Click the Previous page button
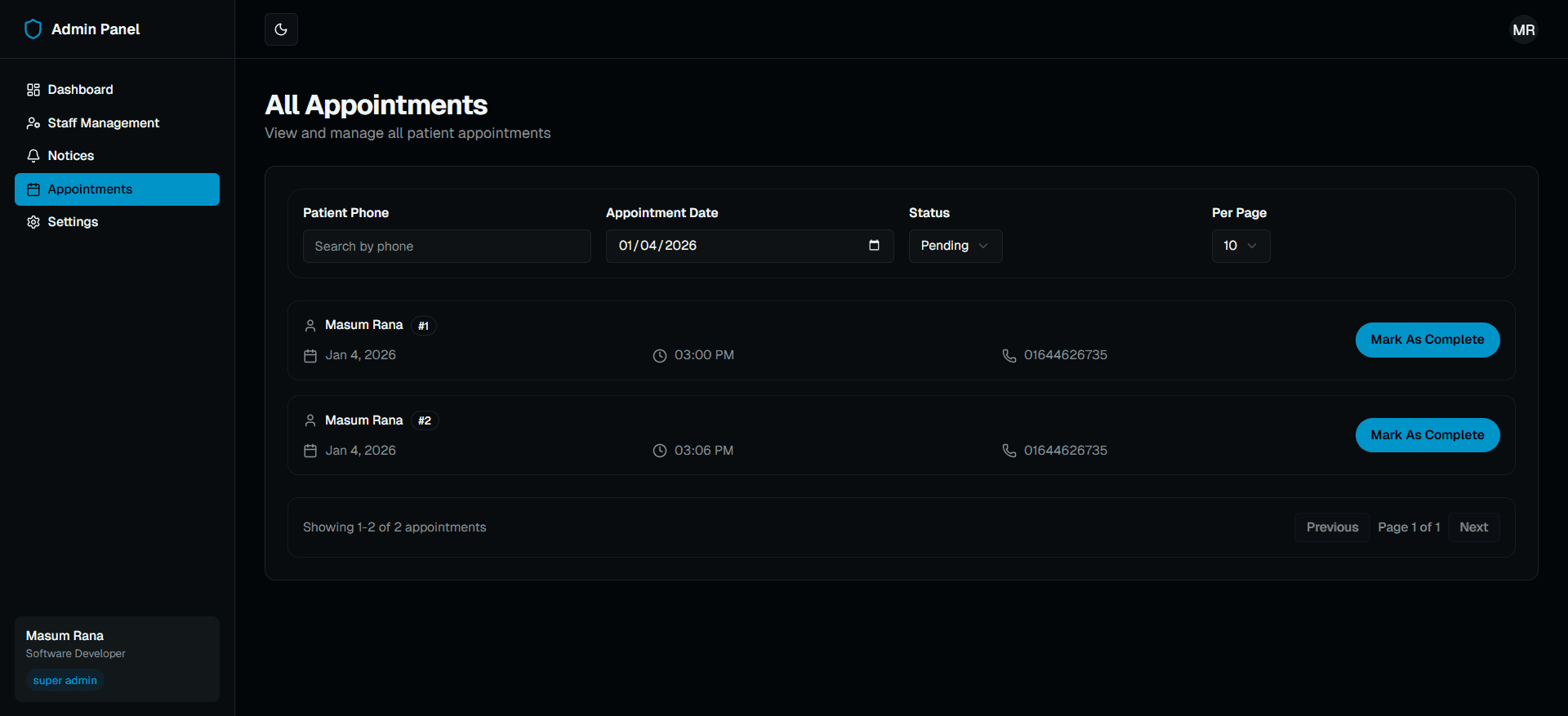1568x716 pixels. tap(1332, 527)
